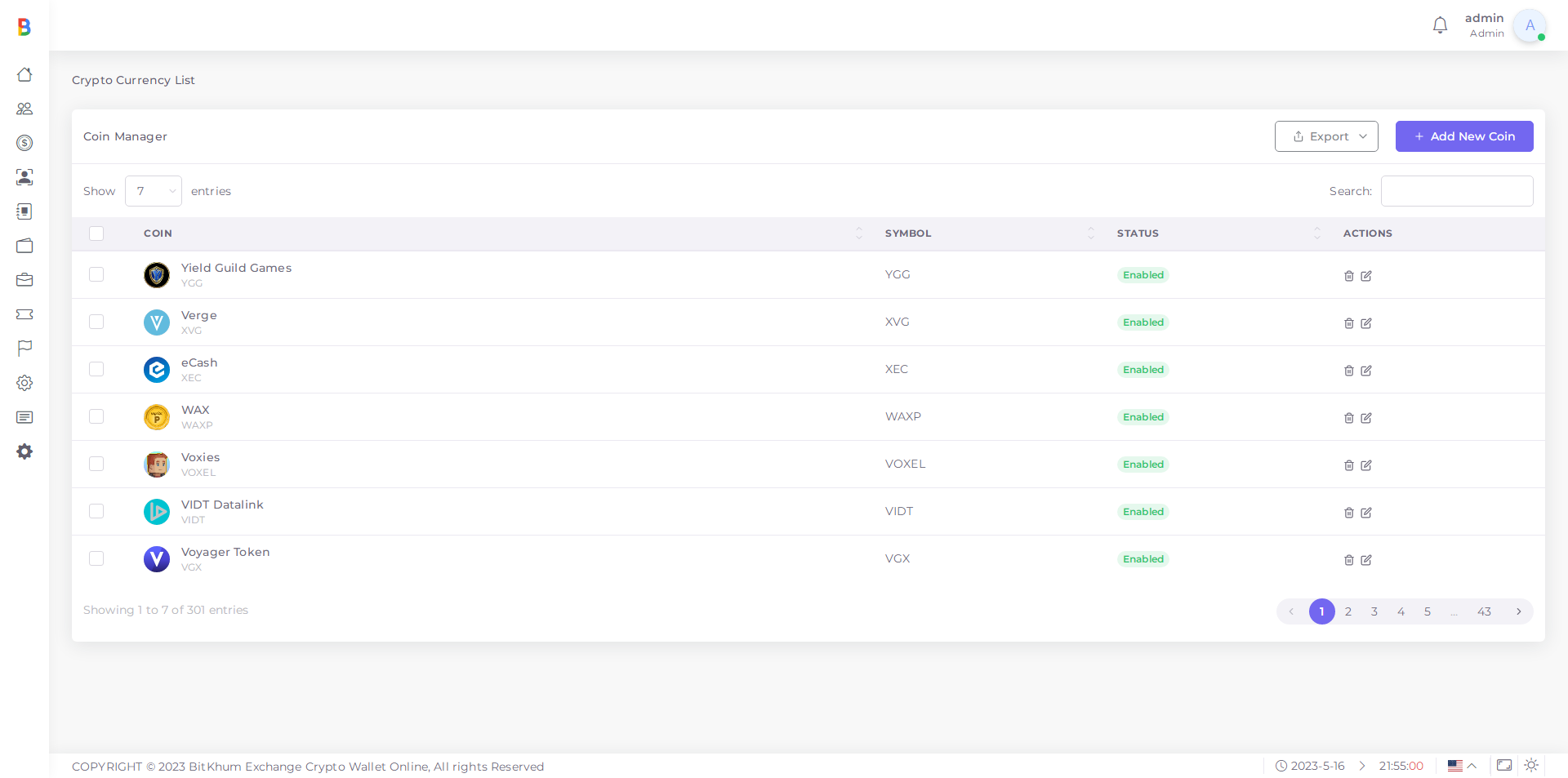Check the VIDT Datalink row checkbox

pos(96,511)
